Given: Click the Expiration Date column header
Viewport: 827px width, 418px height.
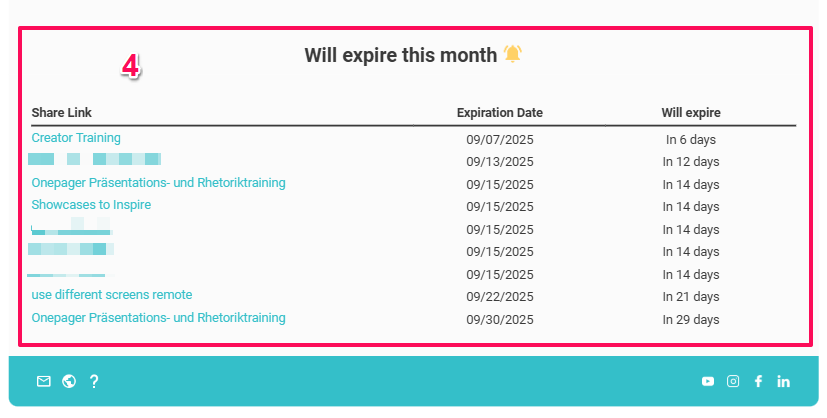Looking at the screenshot, I should tap(500, 113).
